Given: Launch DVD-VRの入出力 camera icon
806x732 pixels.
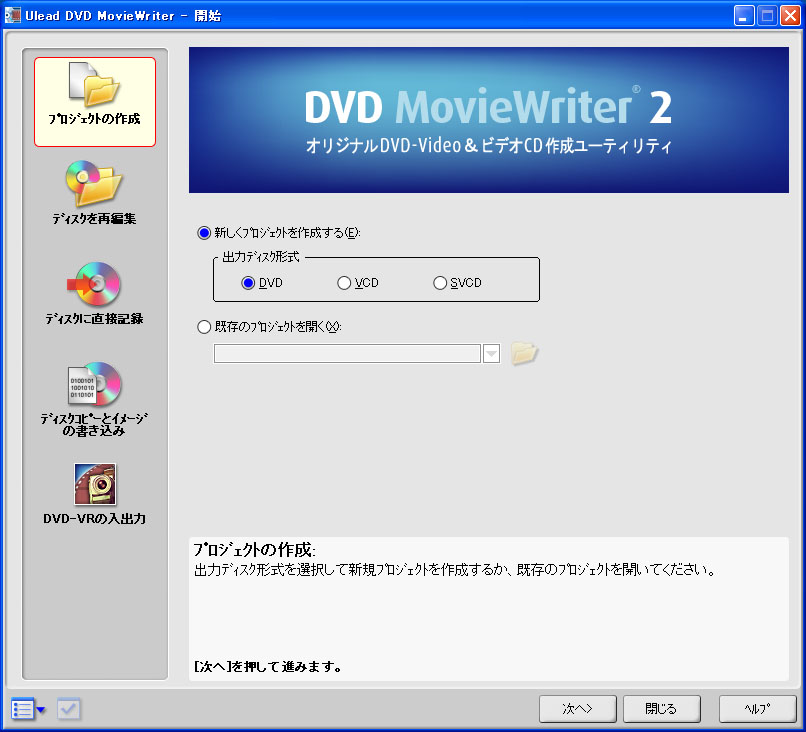Looking at the screenshot, I should point(95,484).
